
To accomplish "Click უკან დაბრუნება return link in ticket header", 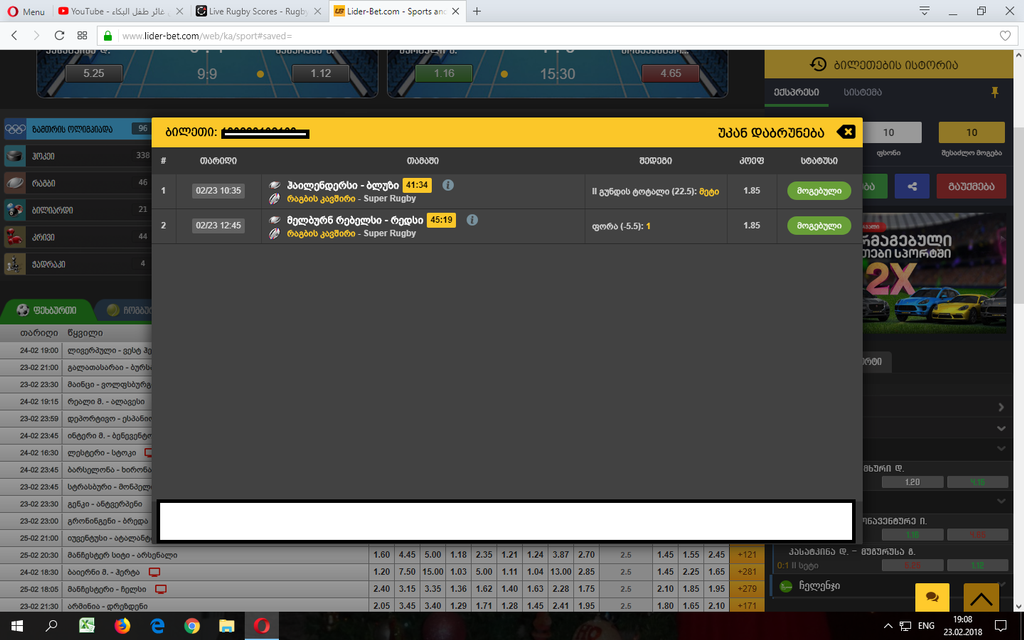I will (x=771, y=133).
